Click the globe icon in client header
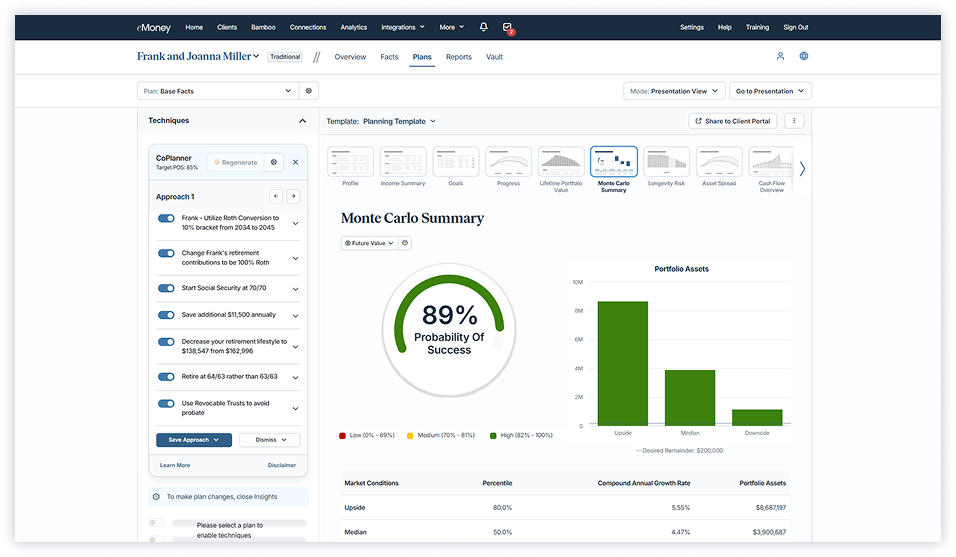The height and width of the screenshot is (557, 956). pos(804,56)
